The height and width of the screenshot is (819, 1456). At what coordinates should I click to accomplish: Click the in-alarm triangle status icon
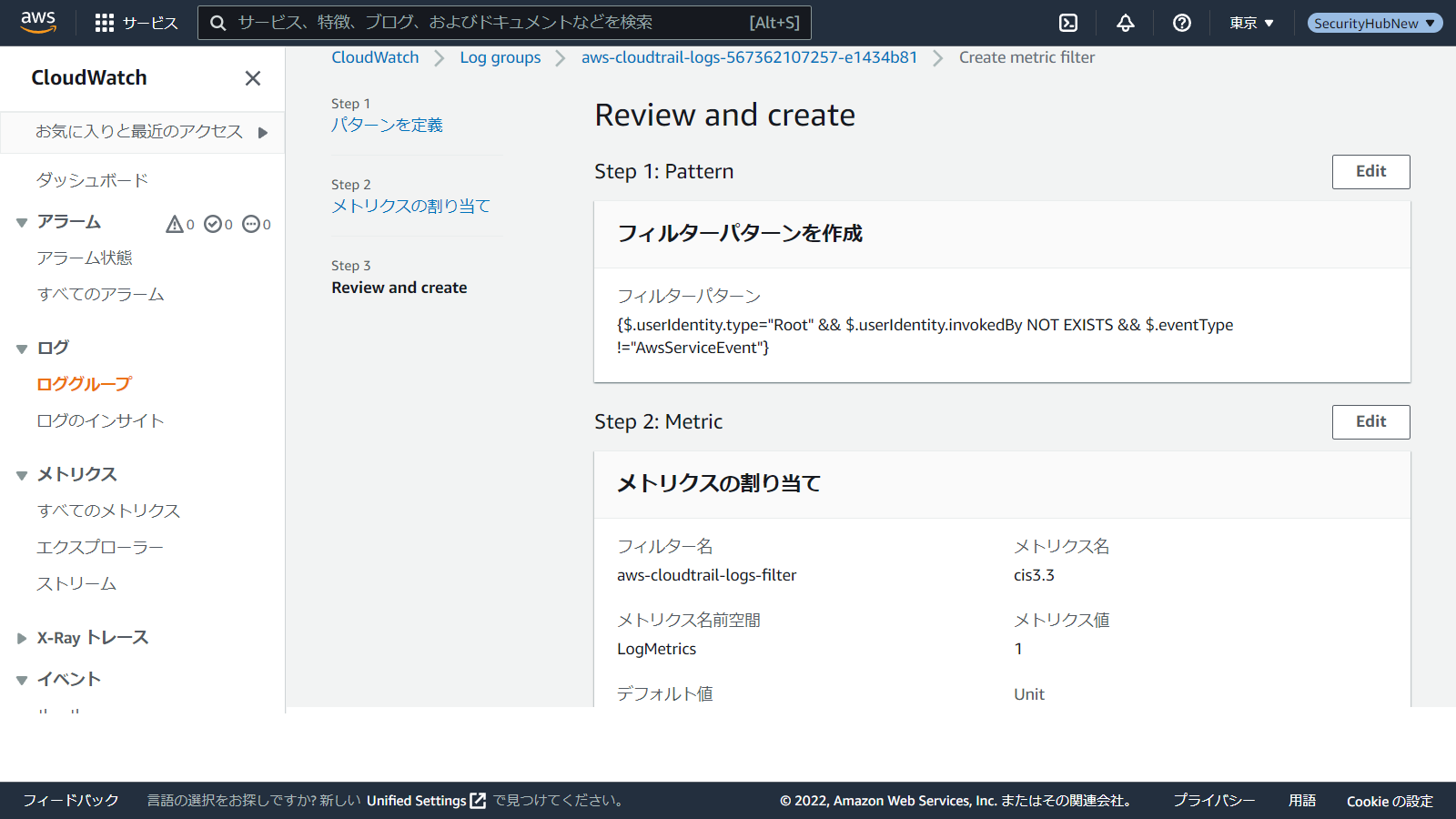175,224
